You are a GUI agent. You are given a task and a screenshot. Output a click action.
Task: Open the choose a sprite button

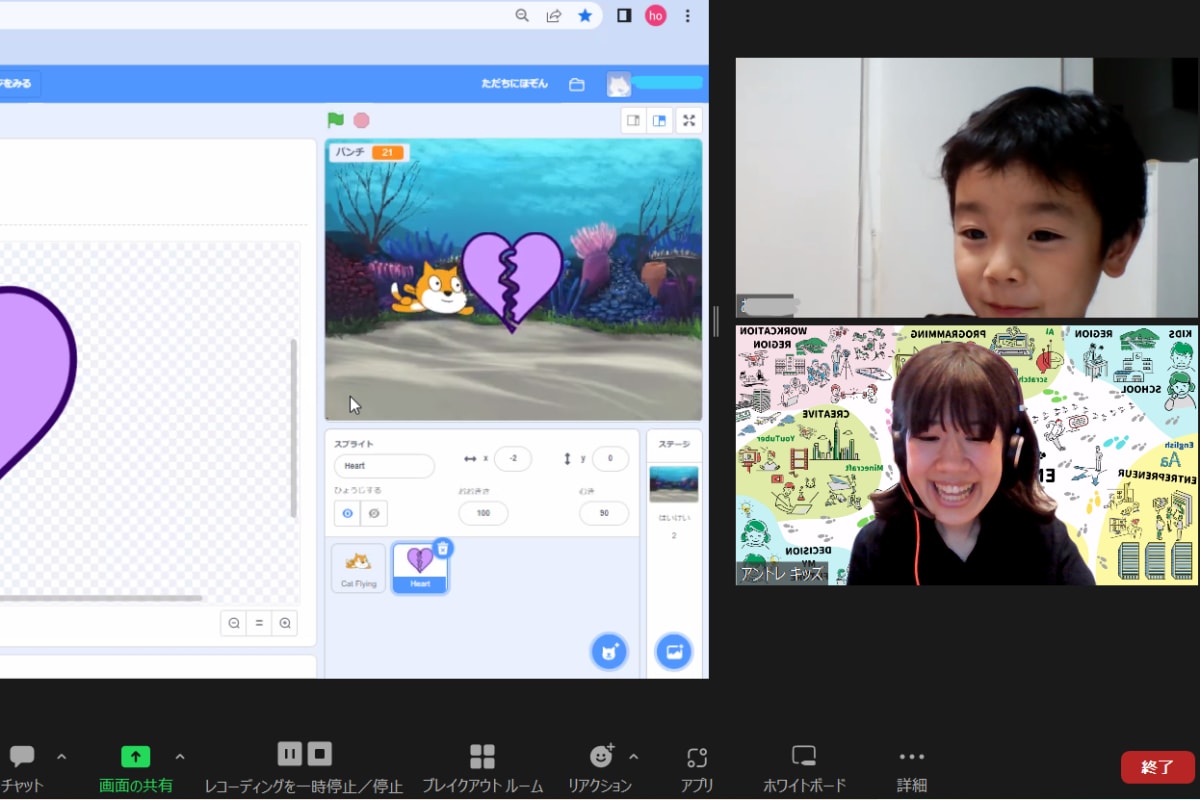coord(609,652)
